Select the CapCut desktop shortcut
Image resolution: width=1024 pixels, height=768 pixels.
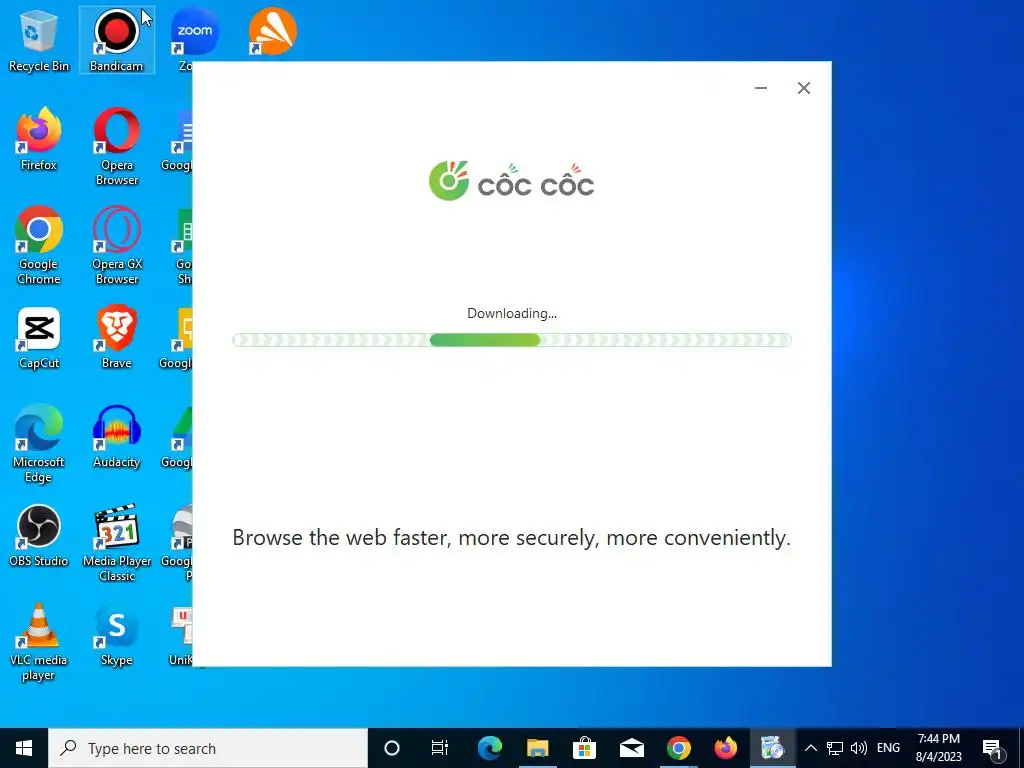point(39,337)
